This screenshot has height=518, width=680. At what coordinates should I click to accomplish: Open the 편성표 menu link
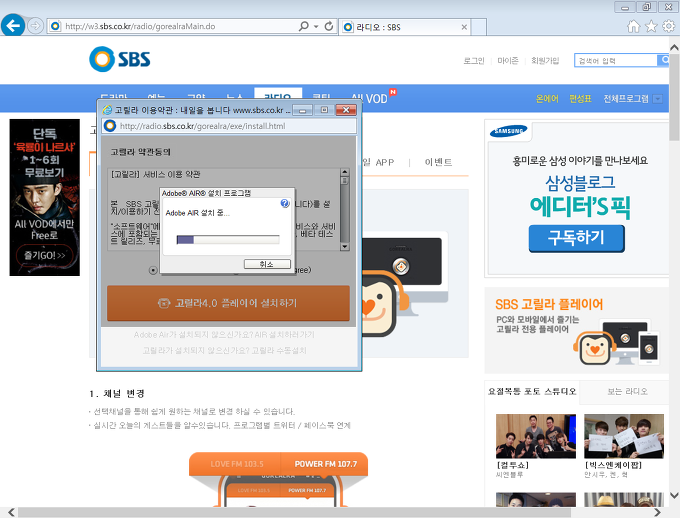tap(580, 98)
